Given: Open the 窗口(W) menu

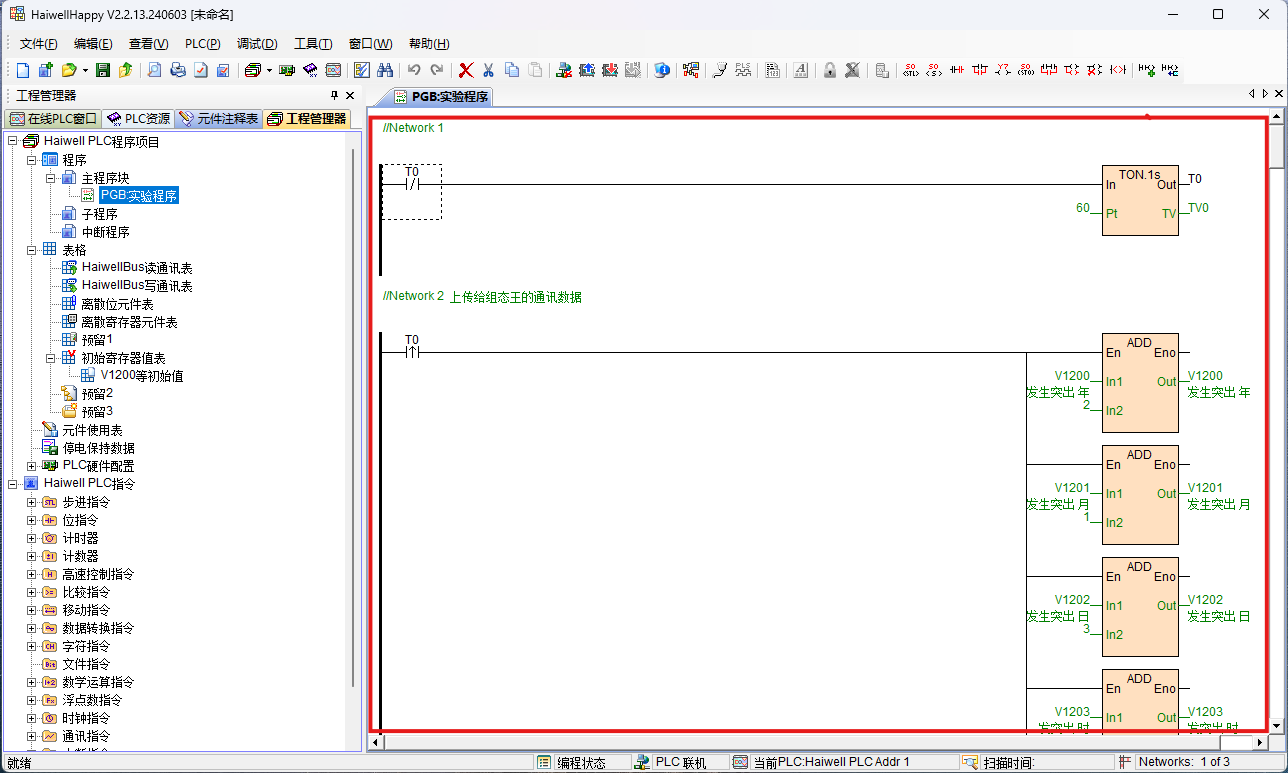Looking at the screenshot, I should tap(370, 44).
